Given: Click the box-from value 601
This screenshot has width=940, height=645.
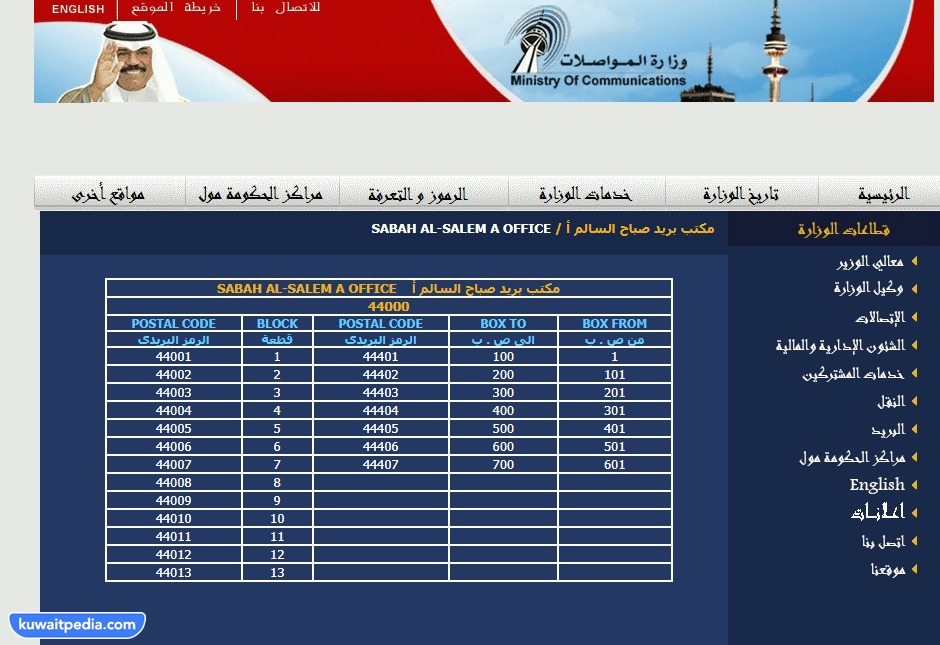Looking at the screenshot, I should point(614,465).
